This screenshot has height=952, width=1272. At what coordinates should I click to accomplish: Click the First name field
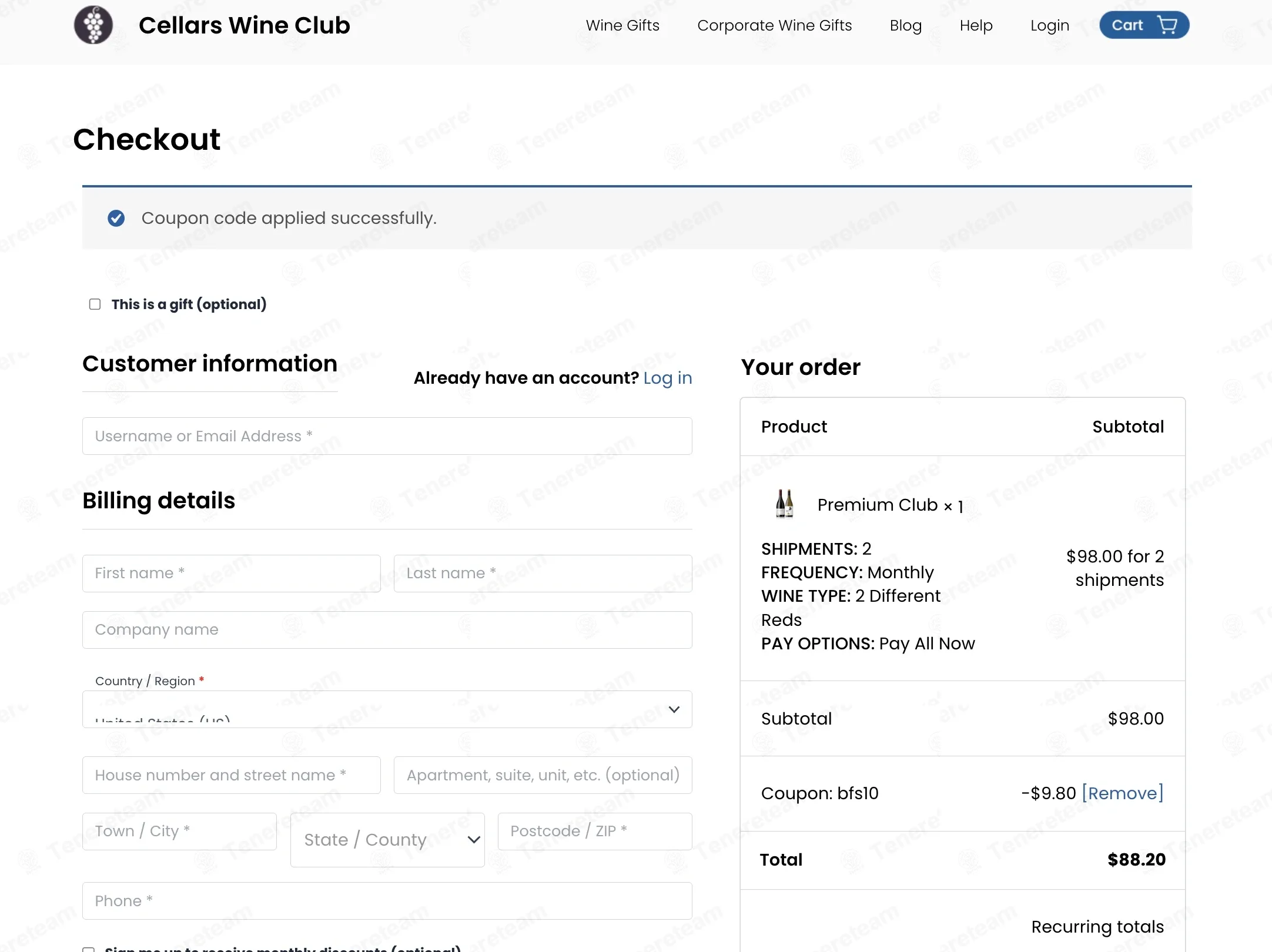click(231, 574)
